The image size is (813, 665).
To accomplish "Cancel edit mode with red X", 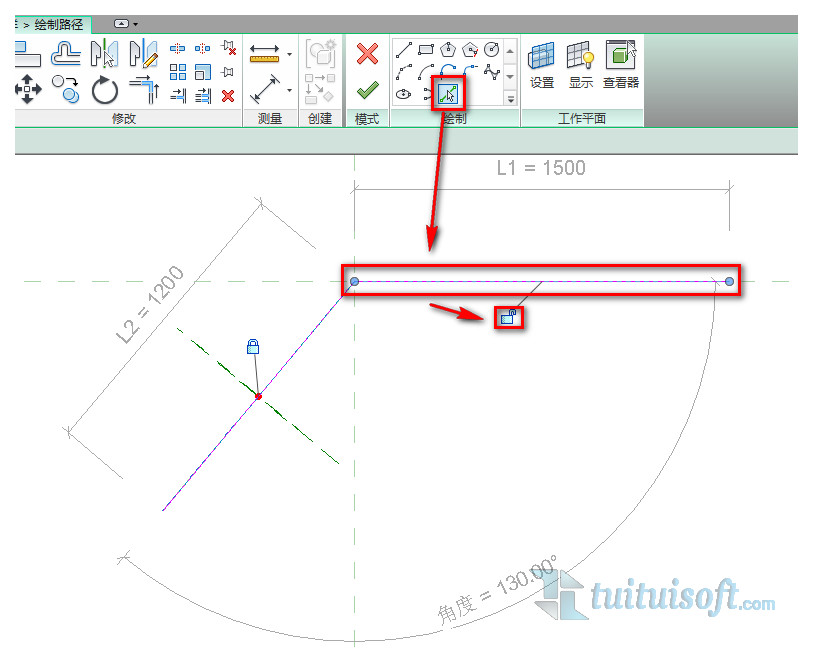I will point(367,54).
